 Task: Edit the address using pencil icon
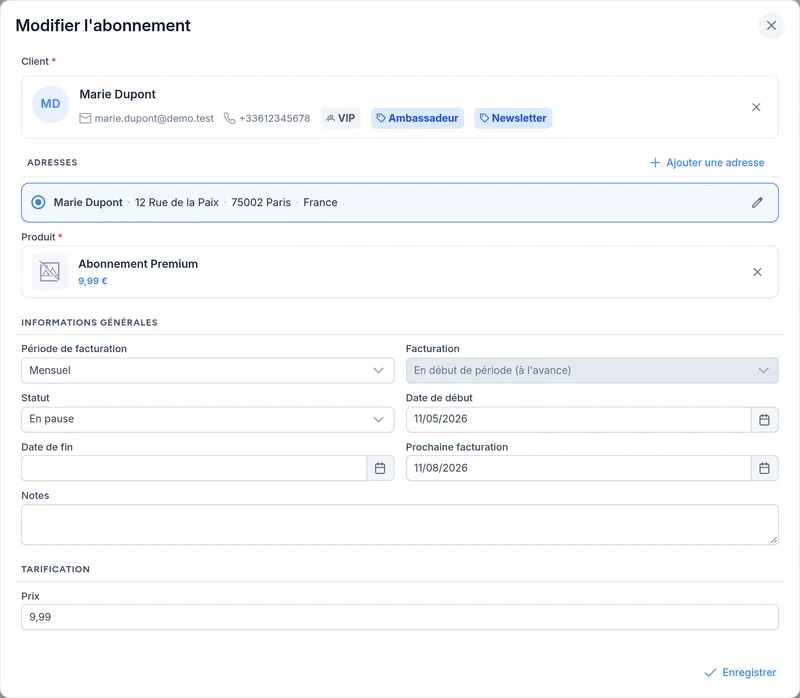click(x=757, y=203)
